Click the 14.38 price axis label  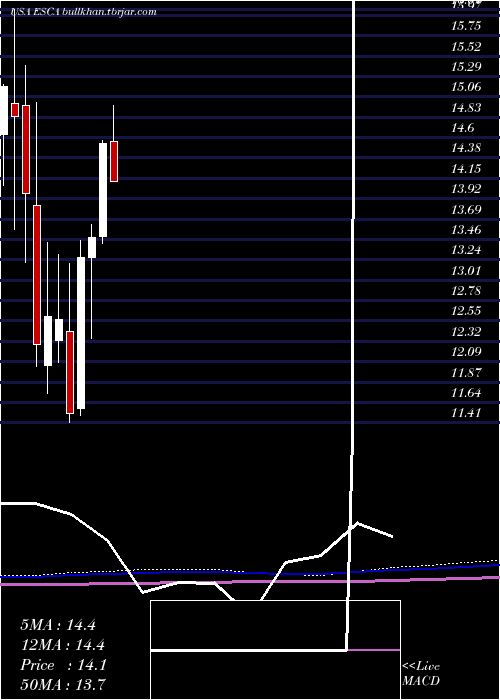(466, 148)
